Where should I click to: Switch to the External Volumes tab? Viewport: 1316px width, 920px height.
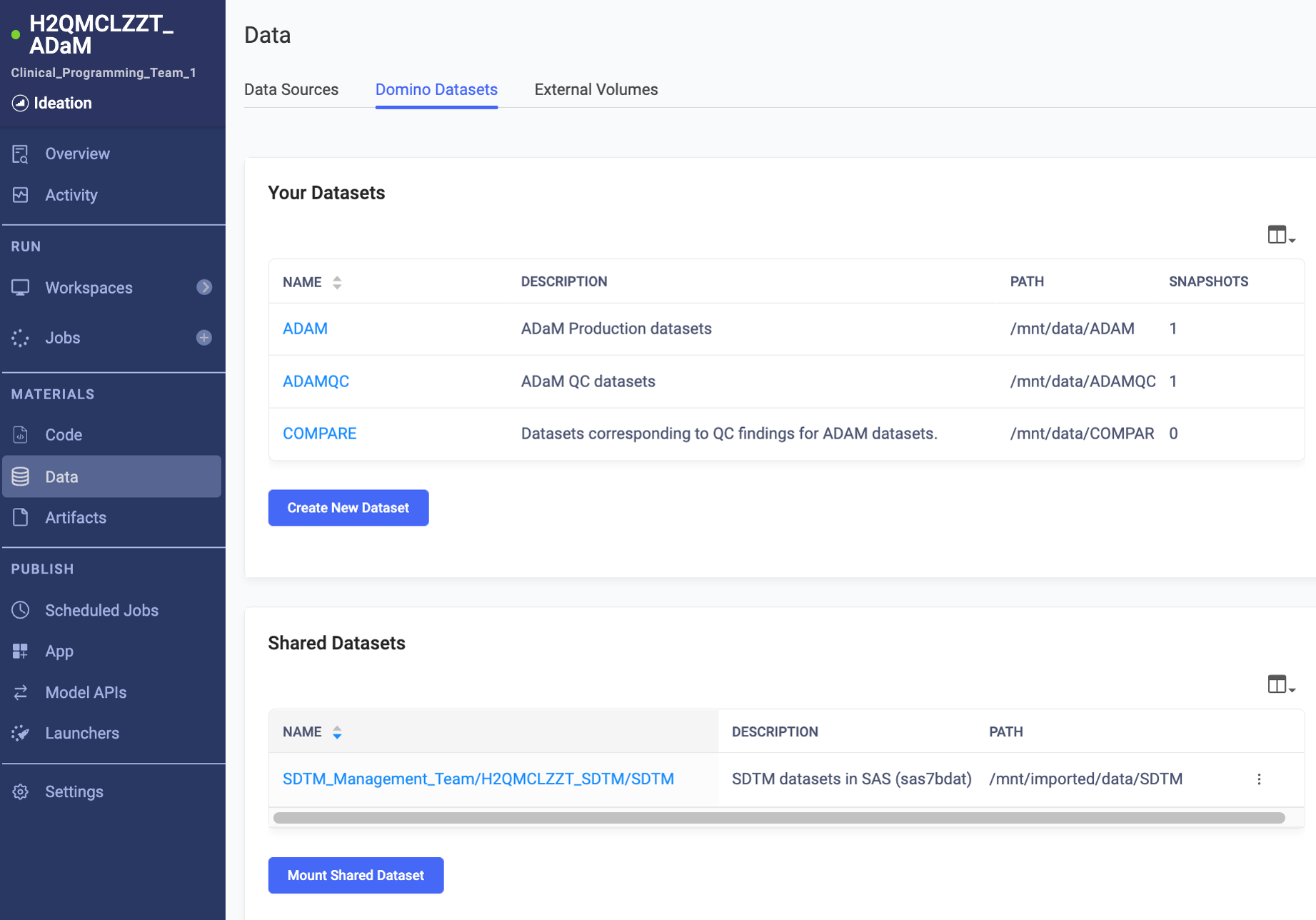click(596, 89)
